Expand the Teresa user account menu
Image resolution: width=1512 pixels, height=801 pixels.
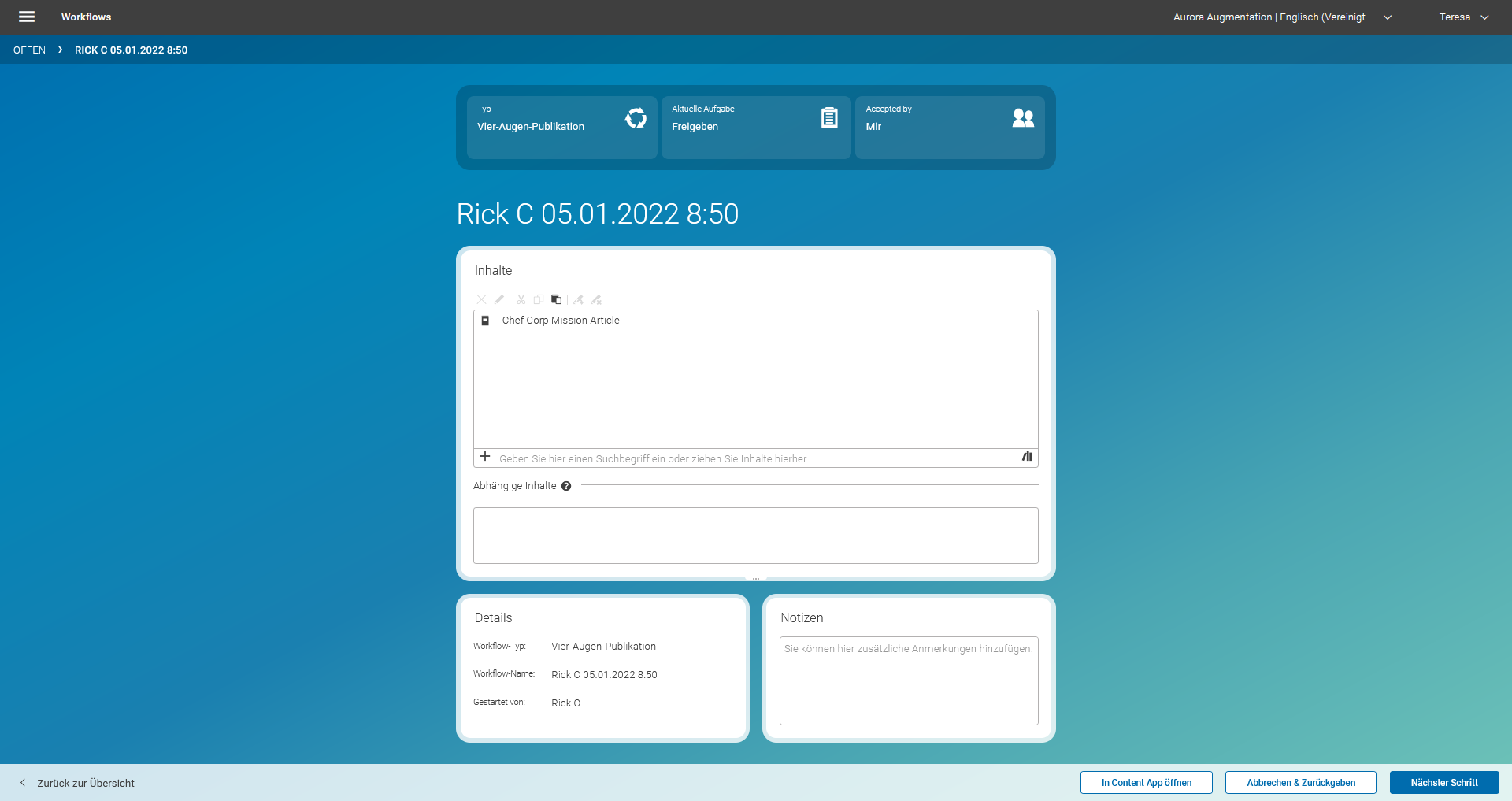pos(1463,17)
